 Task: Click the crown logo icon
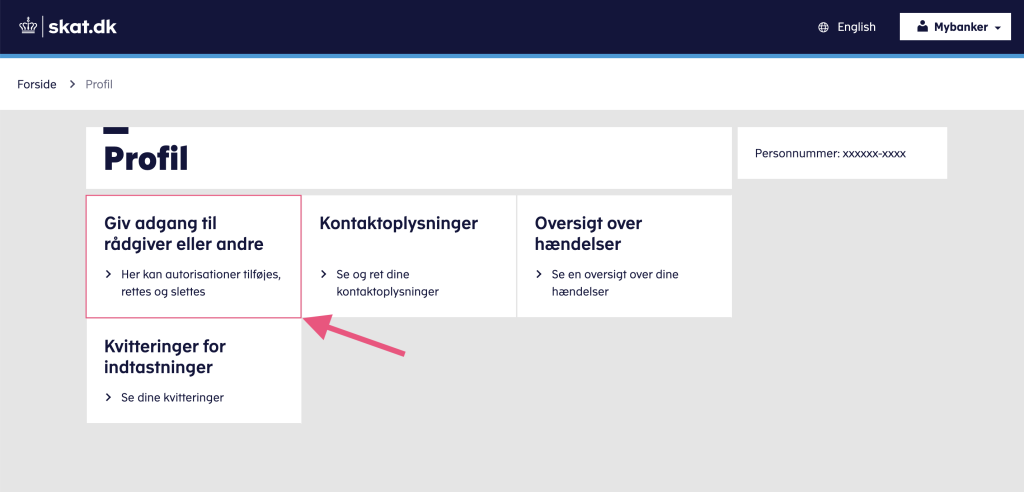pos(27,27)
